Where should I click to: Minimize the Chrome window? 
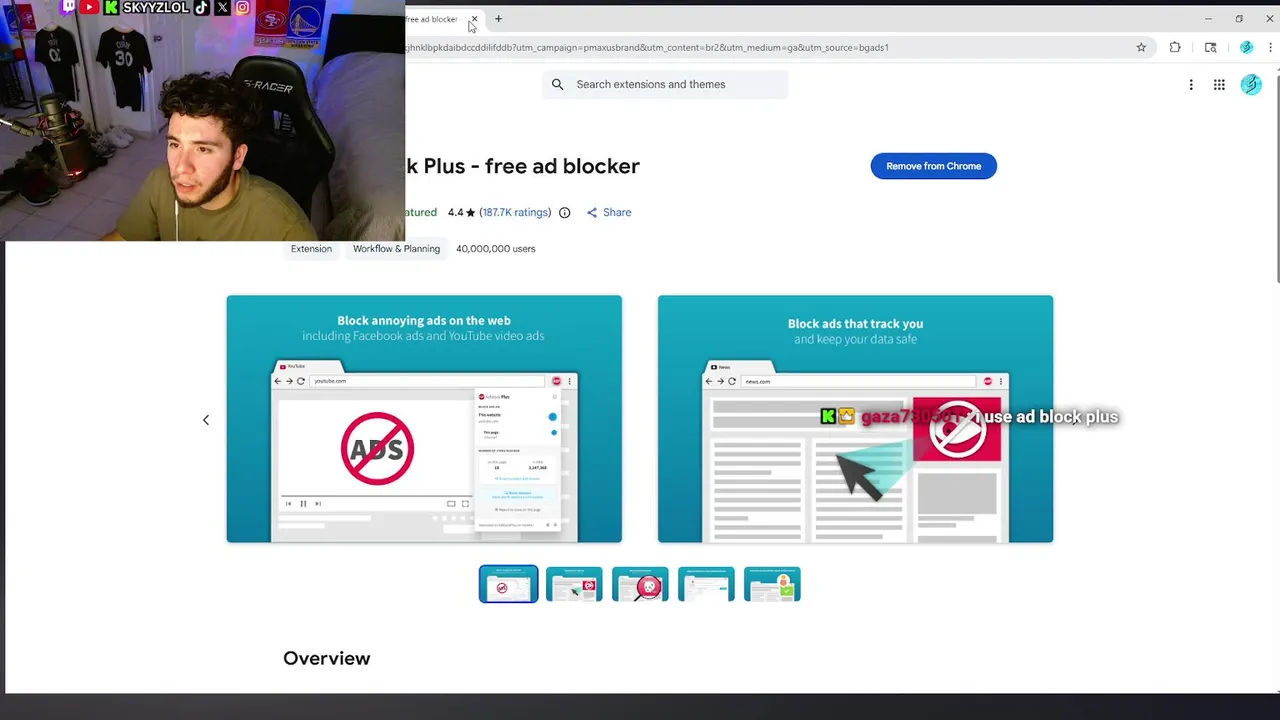click(1208, 19)
